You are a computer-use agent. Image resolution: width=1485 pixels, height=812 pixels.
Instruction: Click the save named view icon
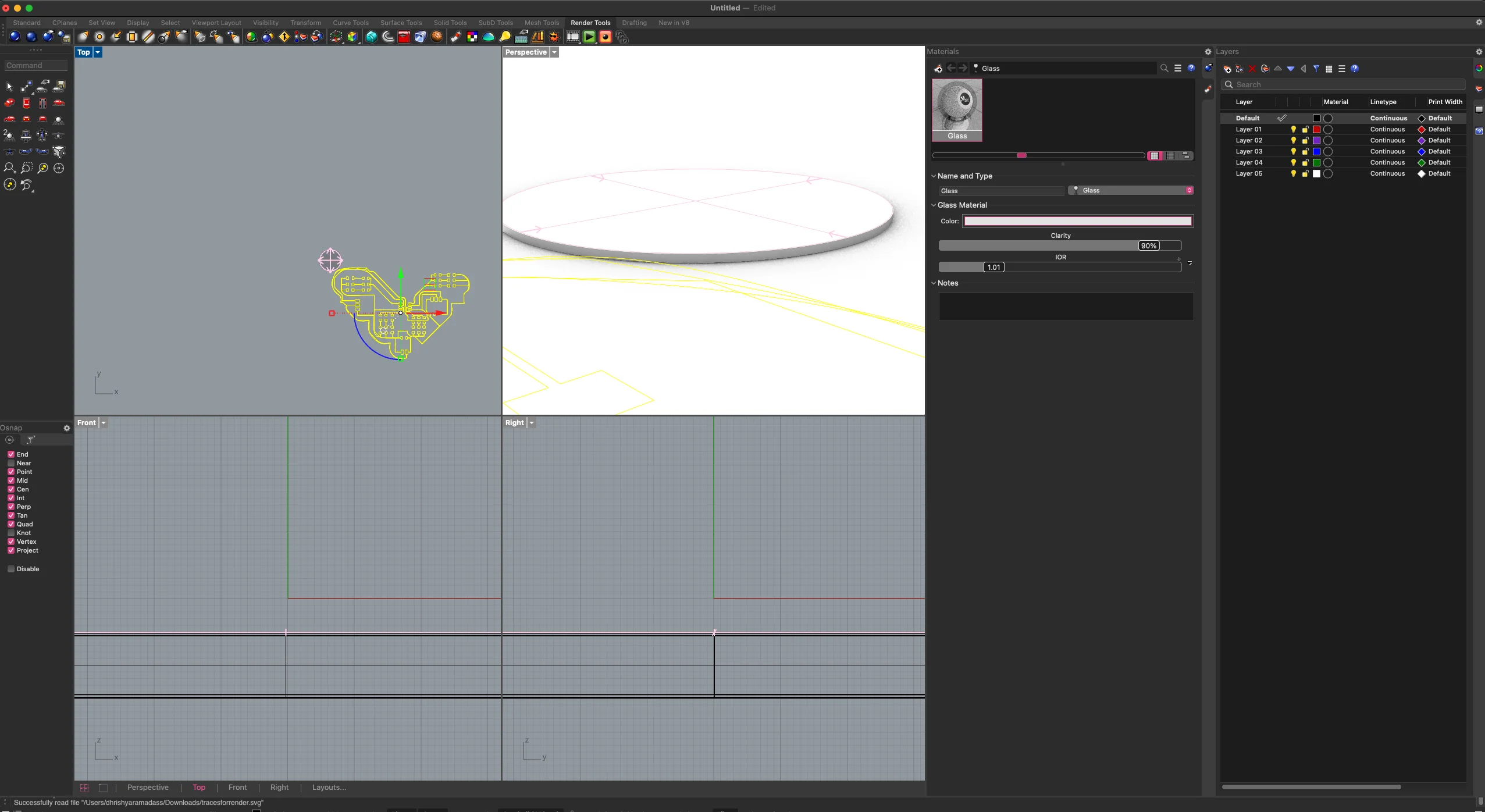59,87
